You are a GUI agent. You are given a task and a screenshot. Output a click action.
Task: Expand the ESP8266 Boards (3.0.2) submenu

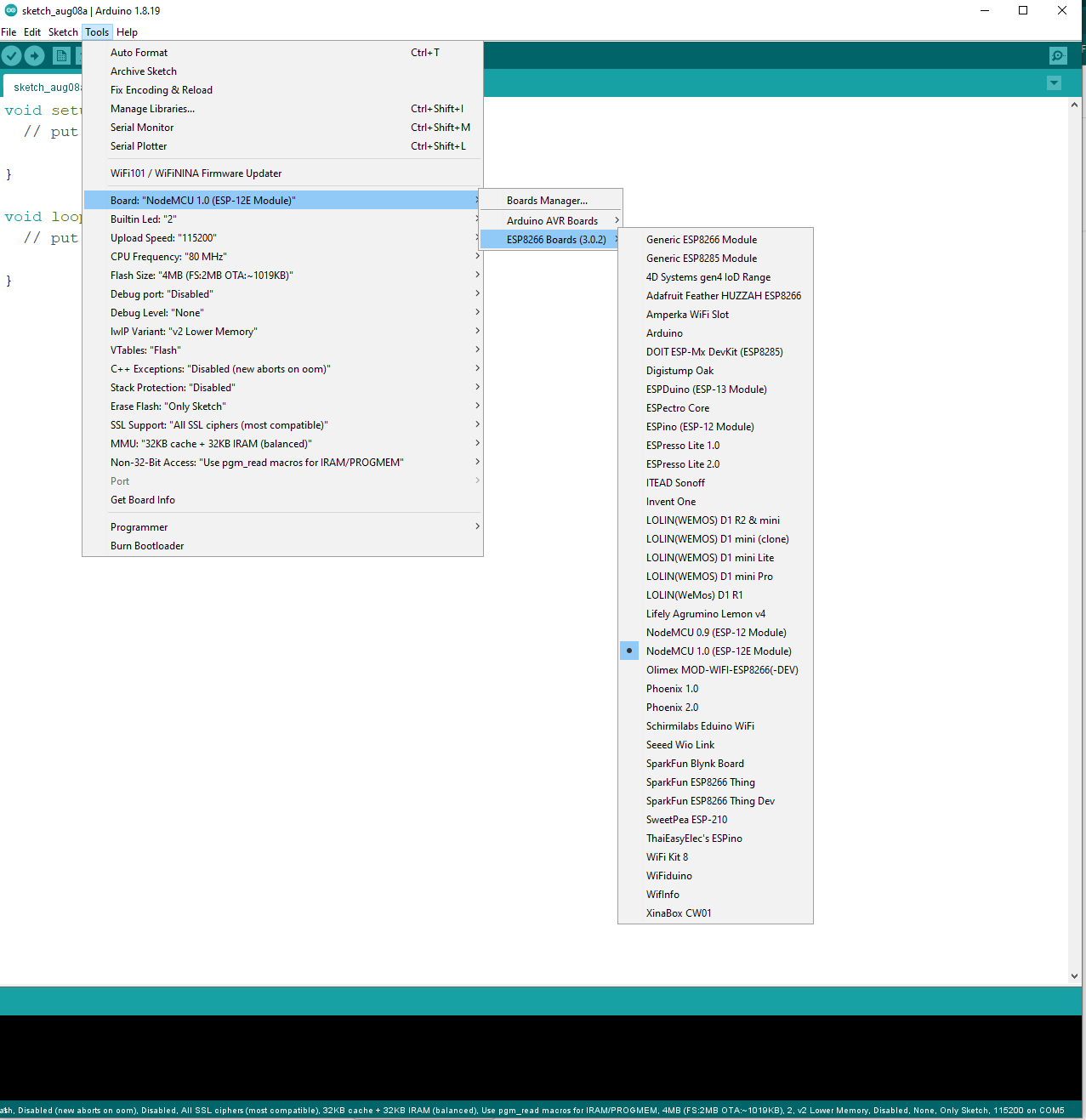pos(551,240)
